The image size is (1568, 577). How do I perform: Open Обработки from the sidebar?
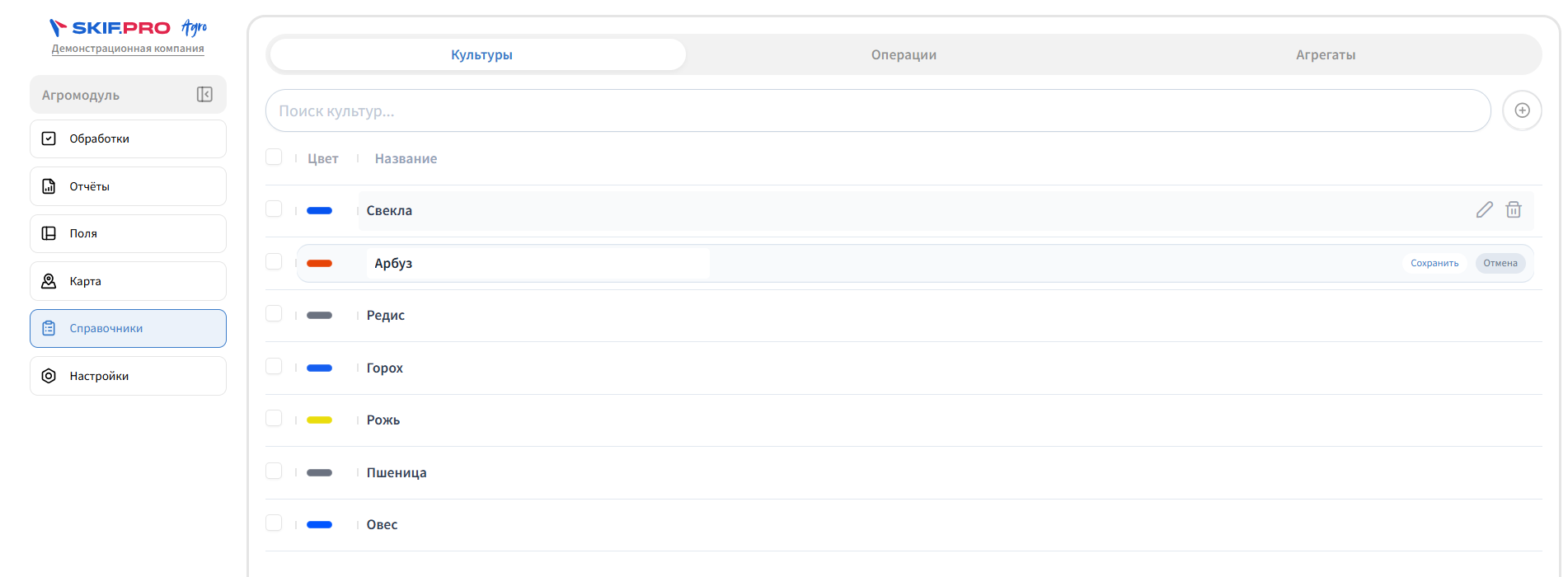point(128,138)
